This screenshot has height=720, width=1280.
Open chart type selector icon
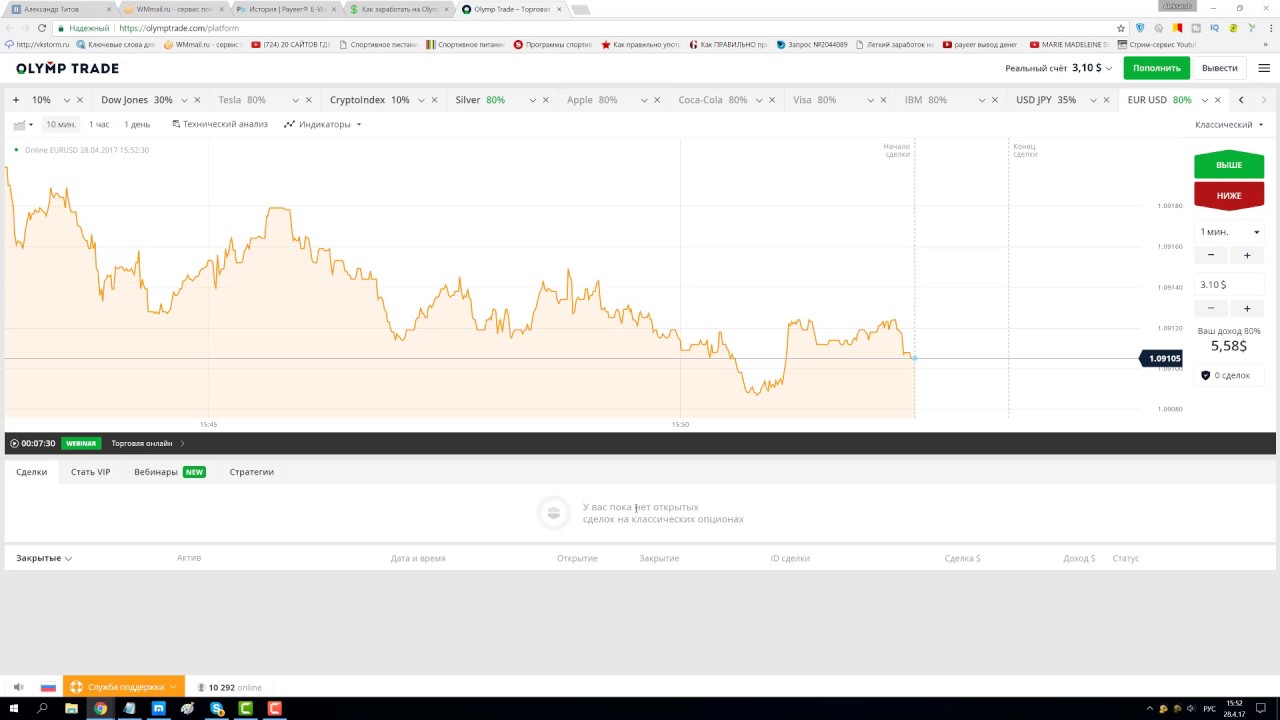[x=23, y=125]
